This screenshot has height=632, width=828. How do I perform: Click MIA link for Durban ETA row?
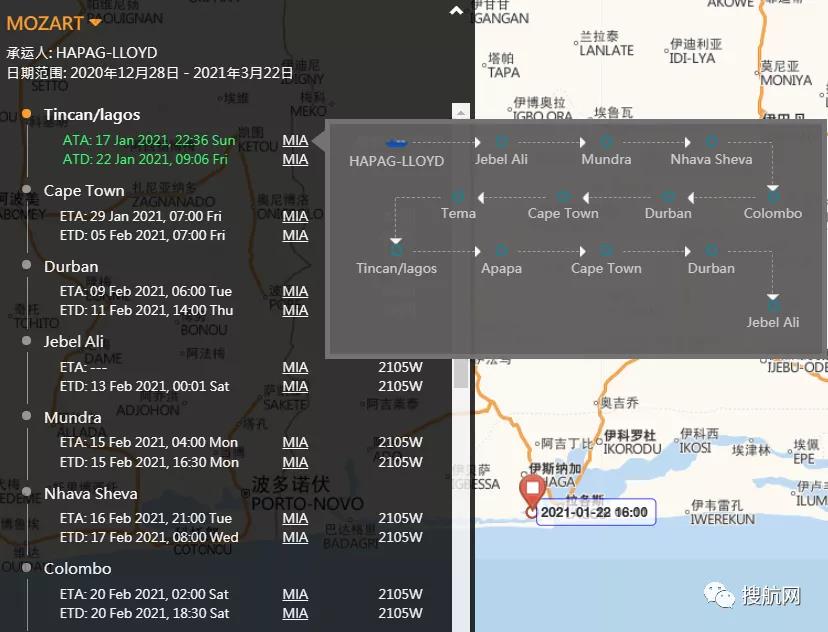[295, 291]
